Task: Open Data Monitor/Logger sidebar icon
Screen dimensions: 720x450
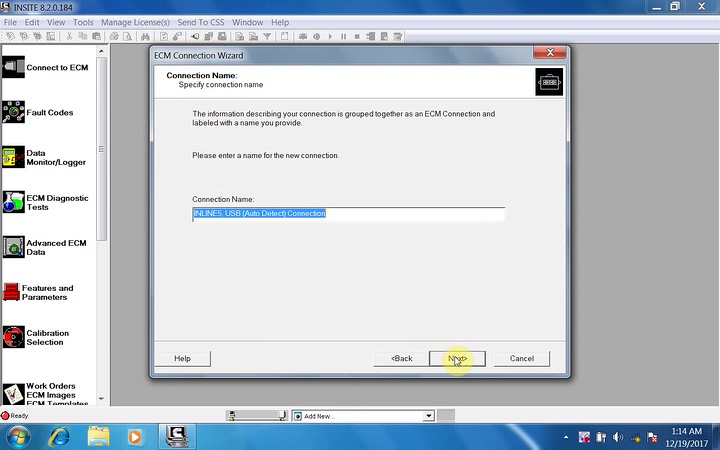Action: 13,157
